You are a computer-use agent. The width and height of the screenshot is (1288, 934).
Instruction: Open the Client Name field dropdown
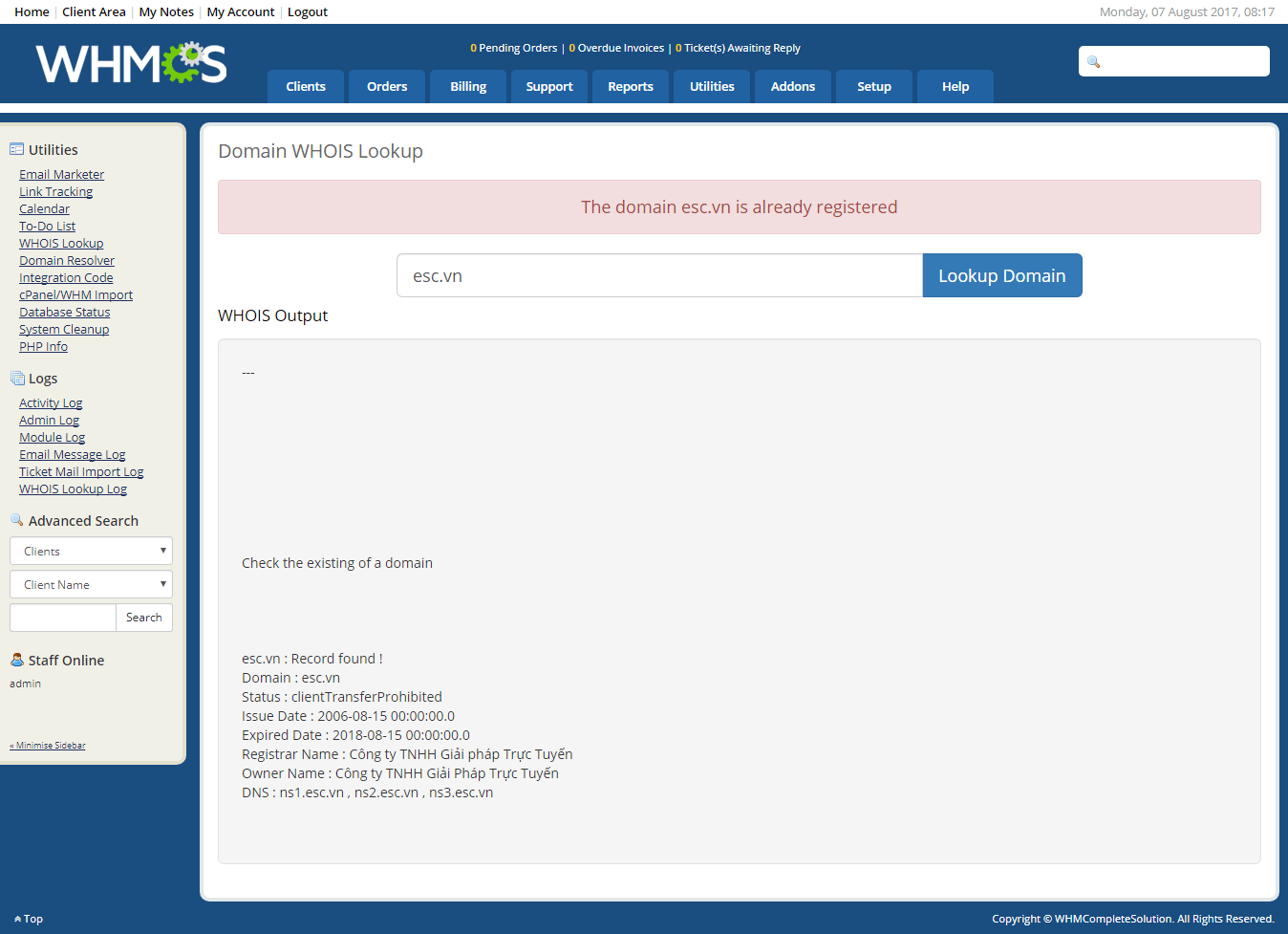(91, 584)
